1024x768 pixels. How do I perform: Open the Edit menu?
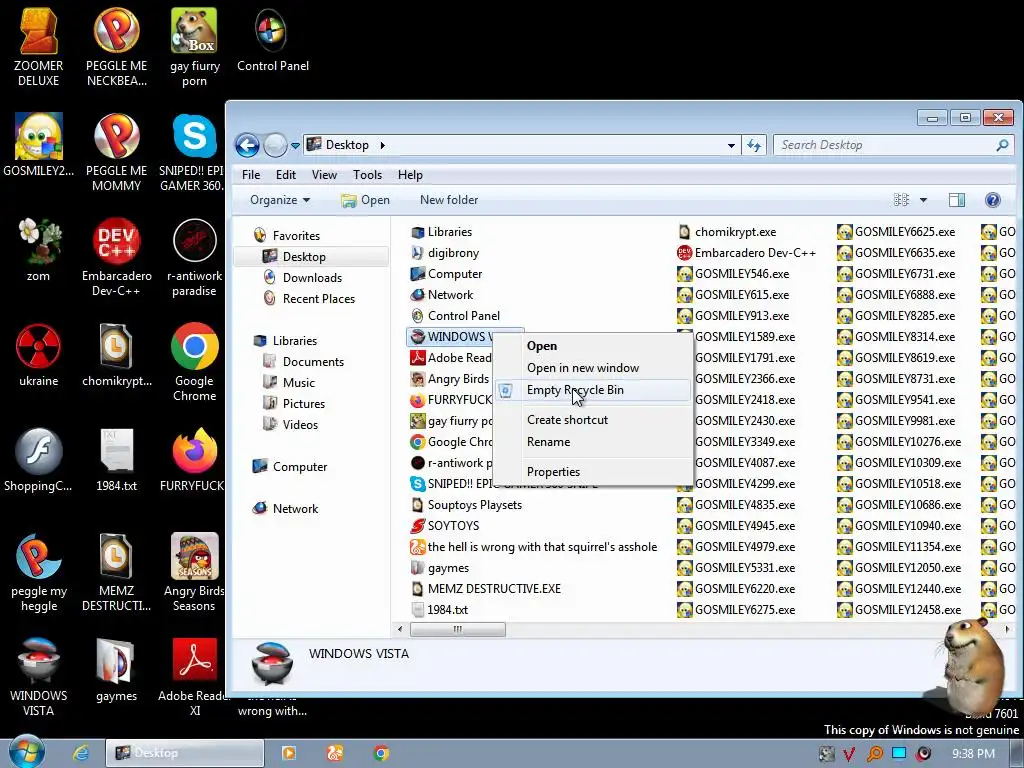(285, 175)
